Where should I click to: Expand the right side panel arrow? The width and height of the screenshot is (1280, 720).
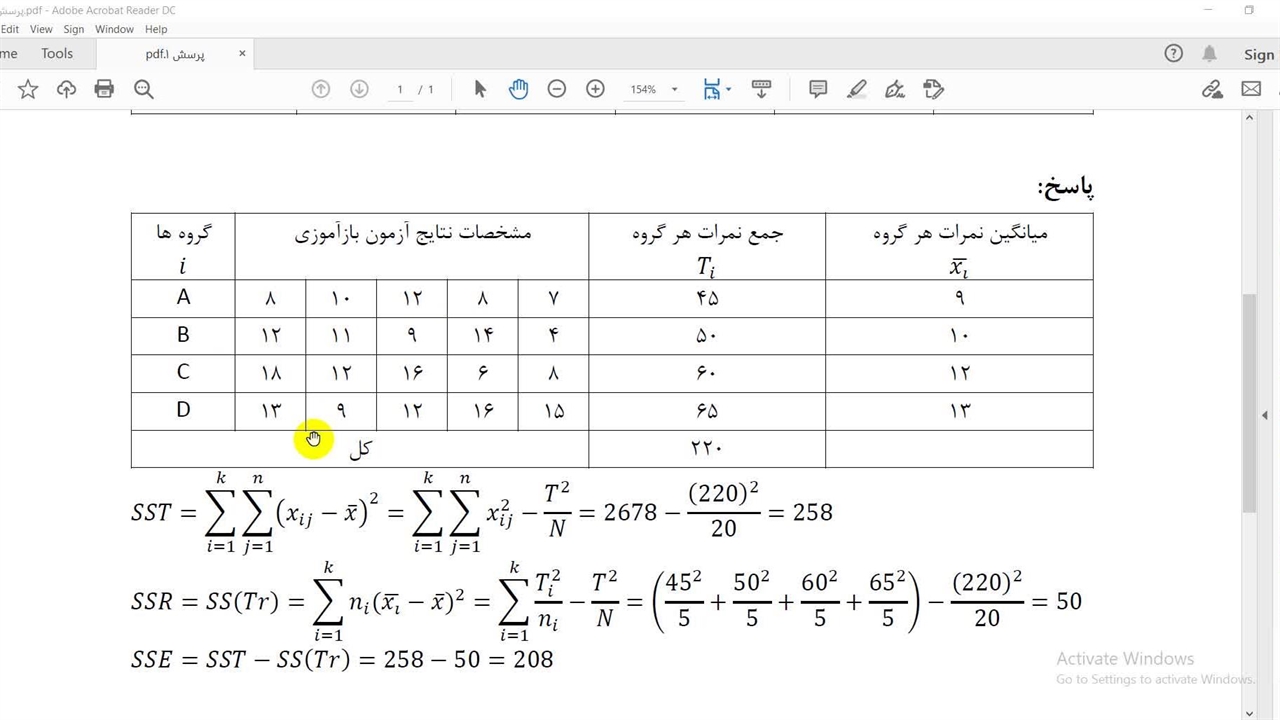[1265, 415]
